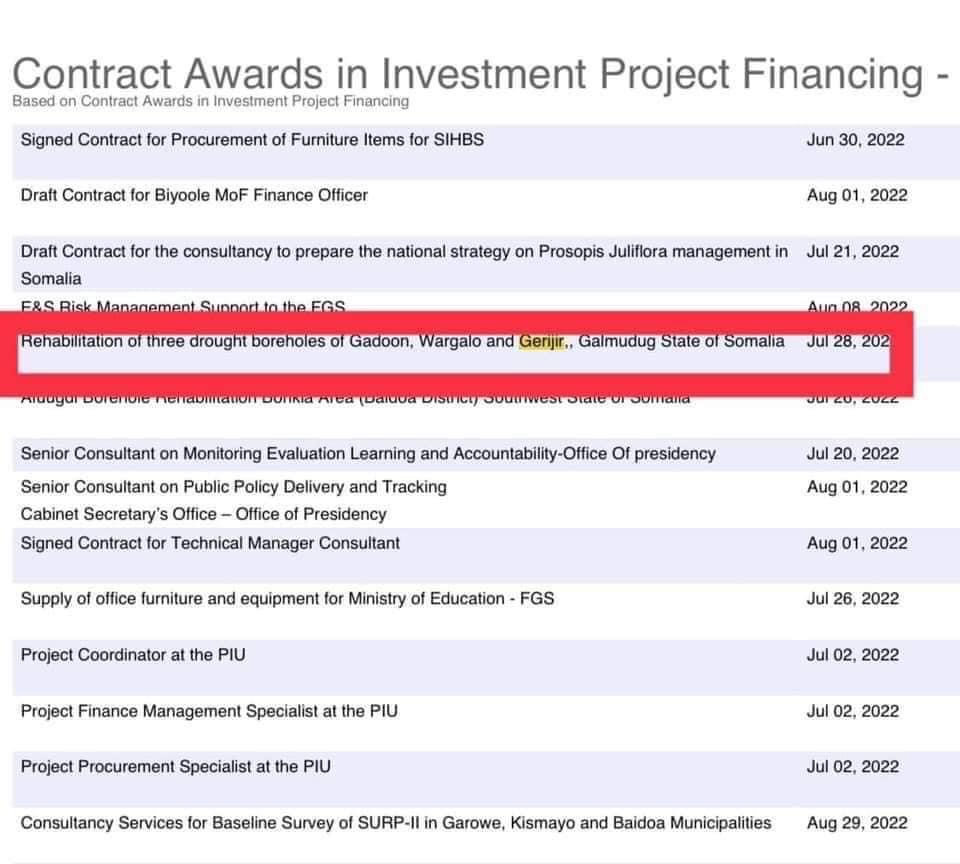This screenshot has height=864, width=960.
Task: Open Signed Contract for Technical Manager Consultant
Action: pos(210,543)
